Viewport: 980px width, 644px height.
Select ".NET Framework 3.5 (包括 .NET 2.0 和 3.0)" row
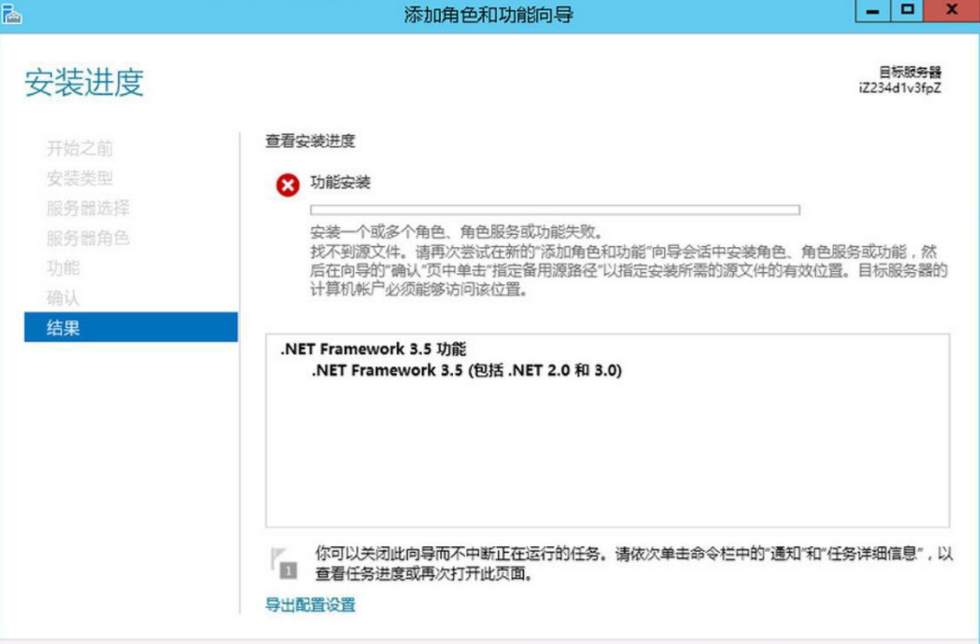(466, 370)
